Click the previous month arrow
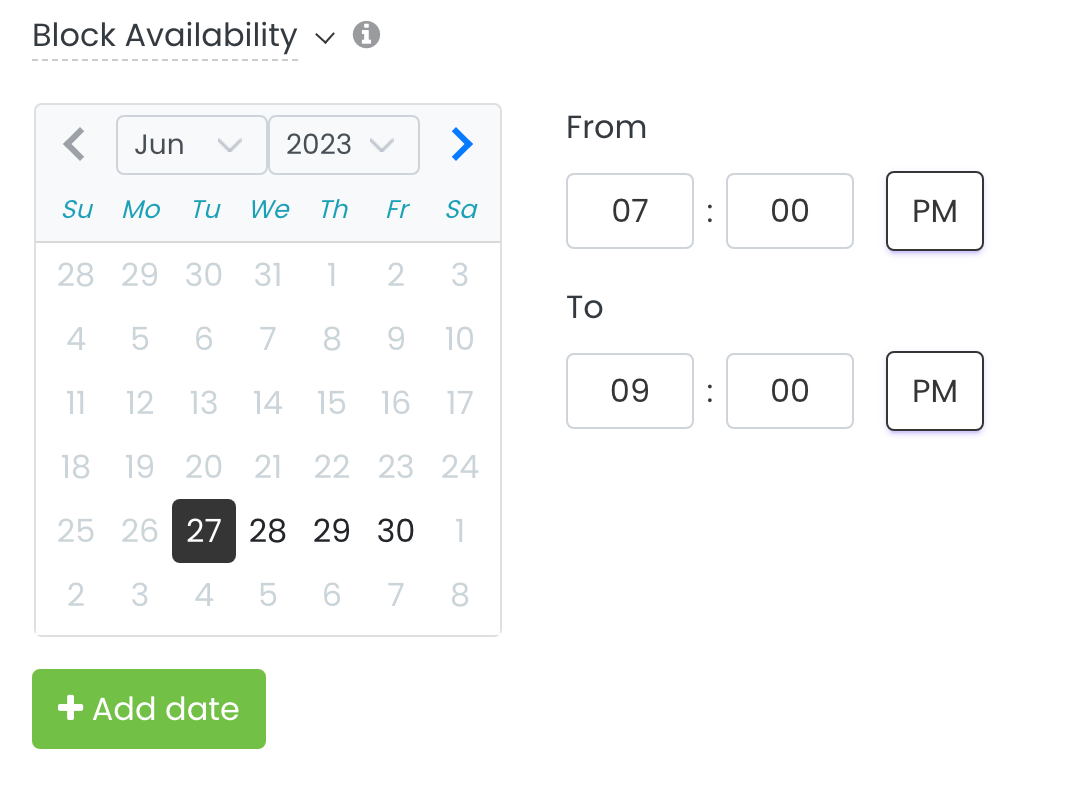 pos(74,144)
